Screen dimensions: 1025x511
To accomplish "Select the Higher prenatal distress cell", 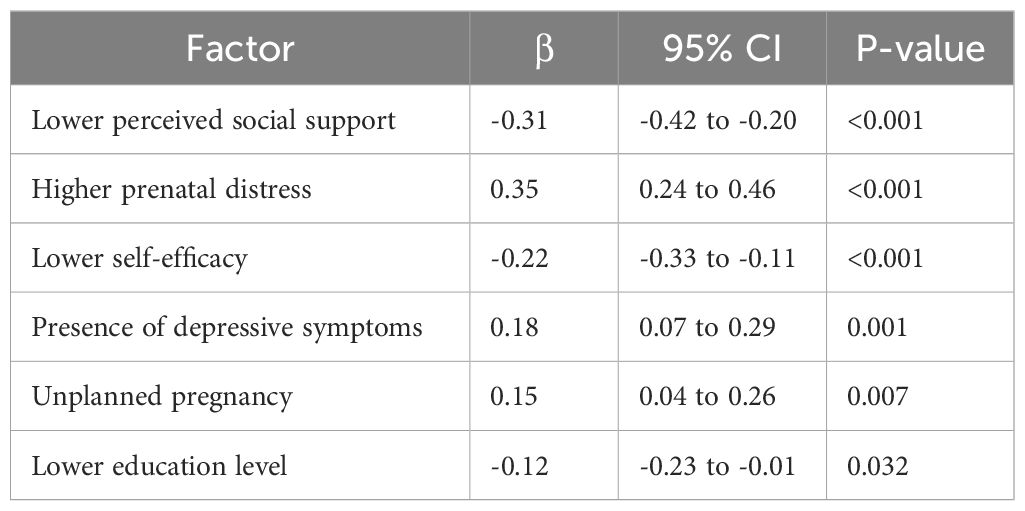I will click(x=172, y=189).
